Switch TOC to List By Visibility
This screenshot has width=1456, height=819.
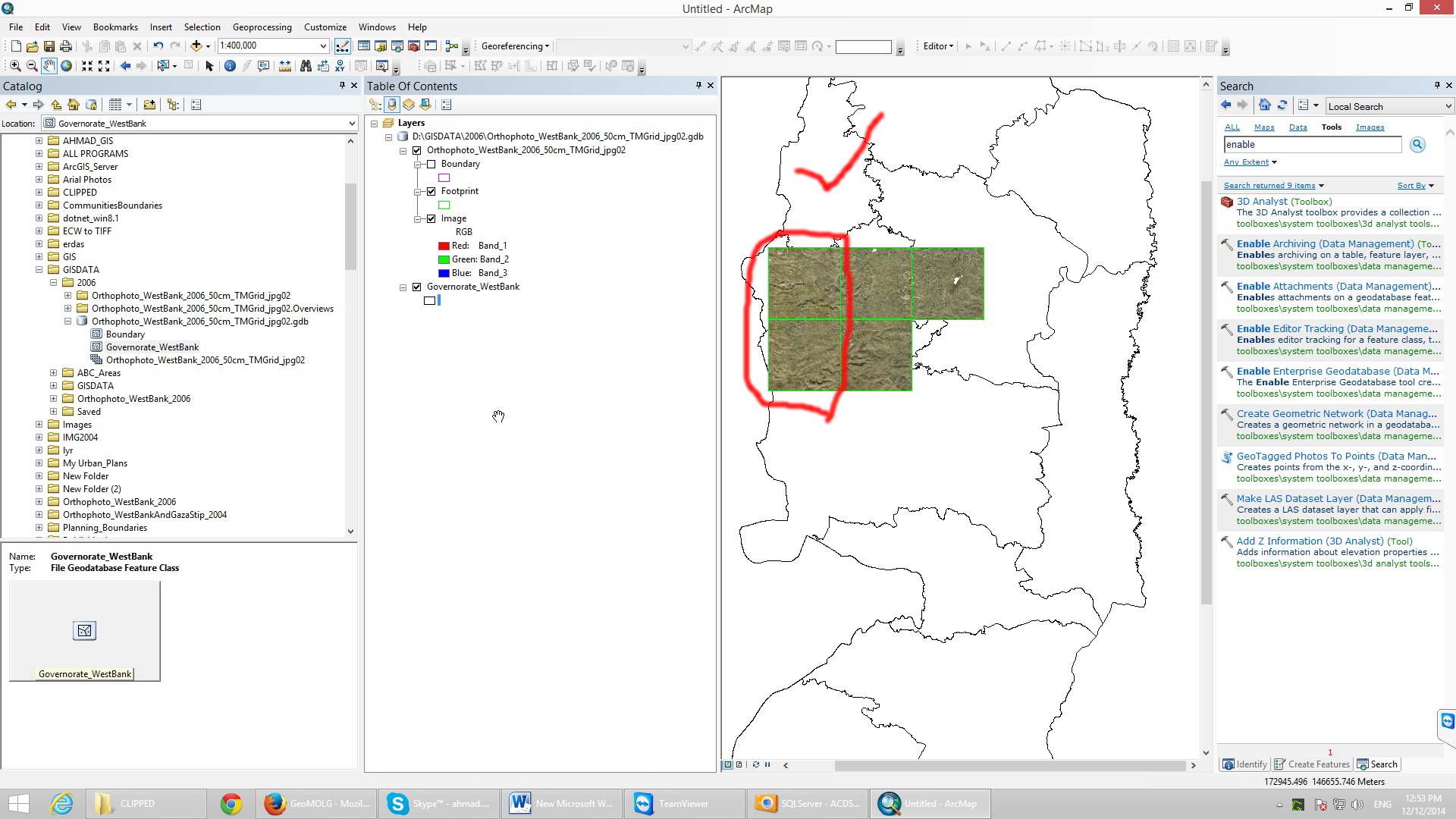click(409, 105)
